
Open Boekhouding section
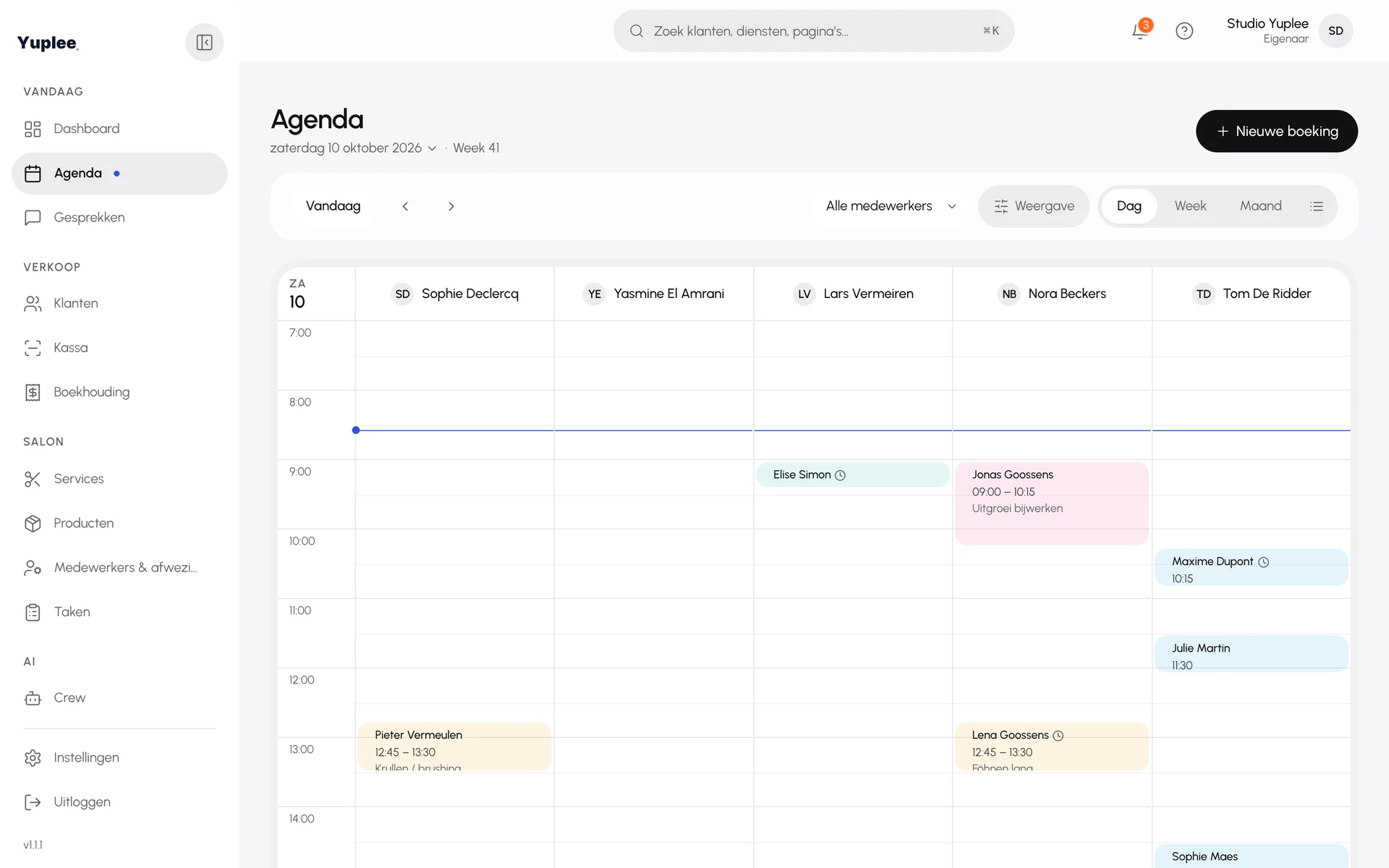click(119, 392)
